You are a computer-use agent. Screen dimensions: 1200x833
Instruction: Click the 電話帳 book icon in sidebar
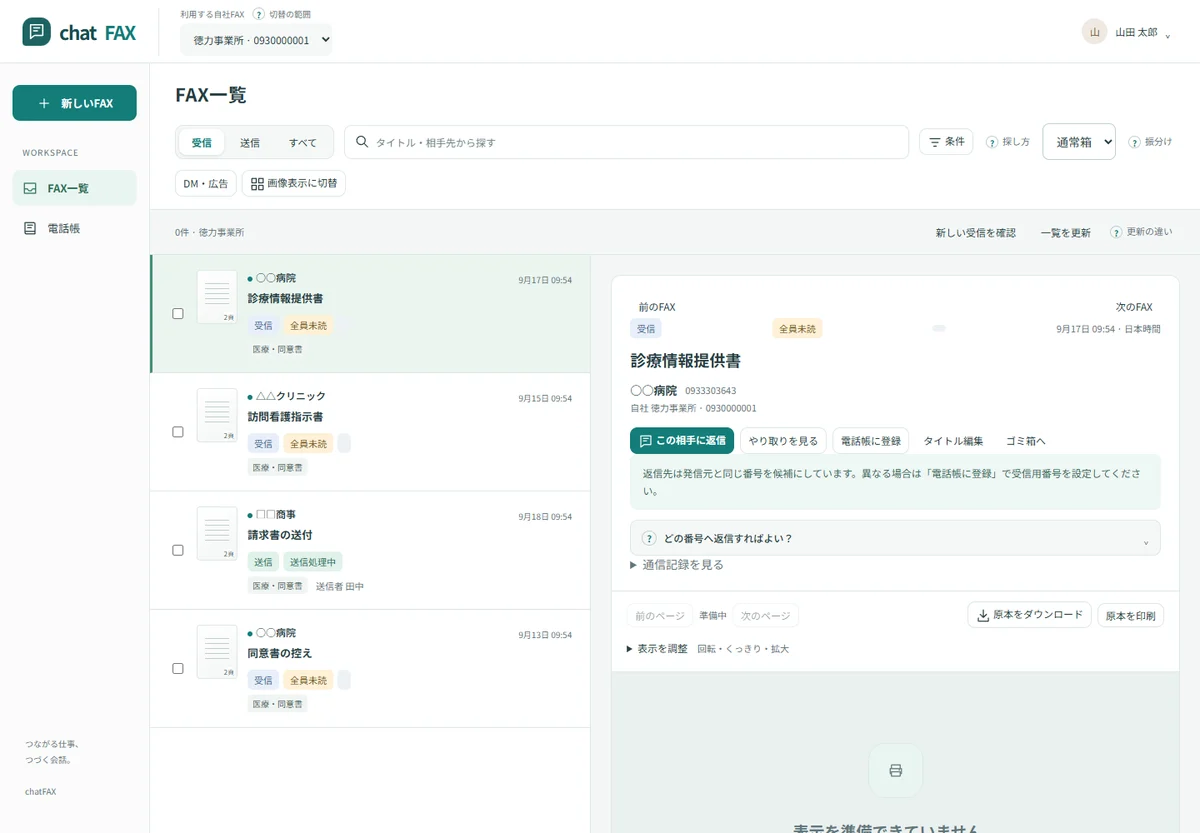[30, 228]
